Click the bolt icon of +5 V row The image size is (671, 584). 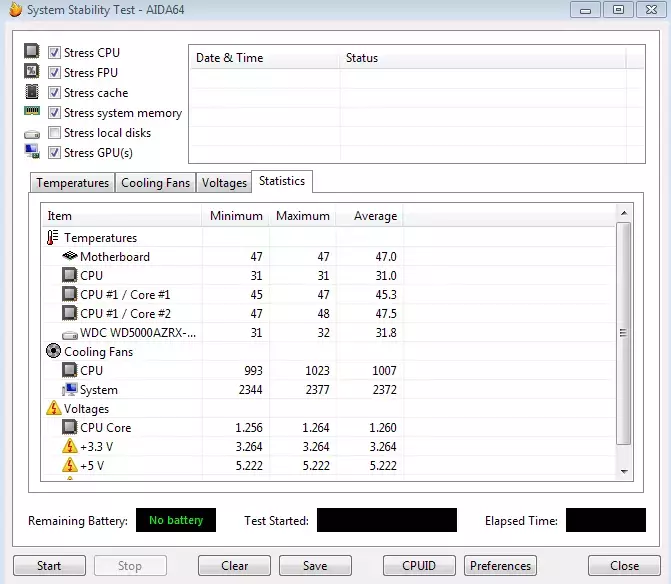pos(70,465)
